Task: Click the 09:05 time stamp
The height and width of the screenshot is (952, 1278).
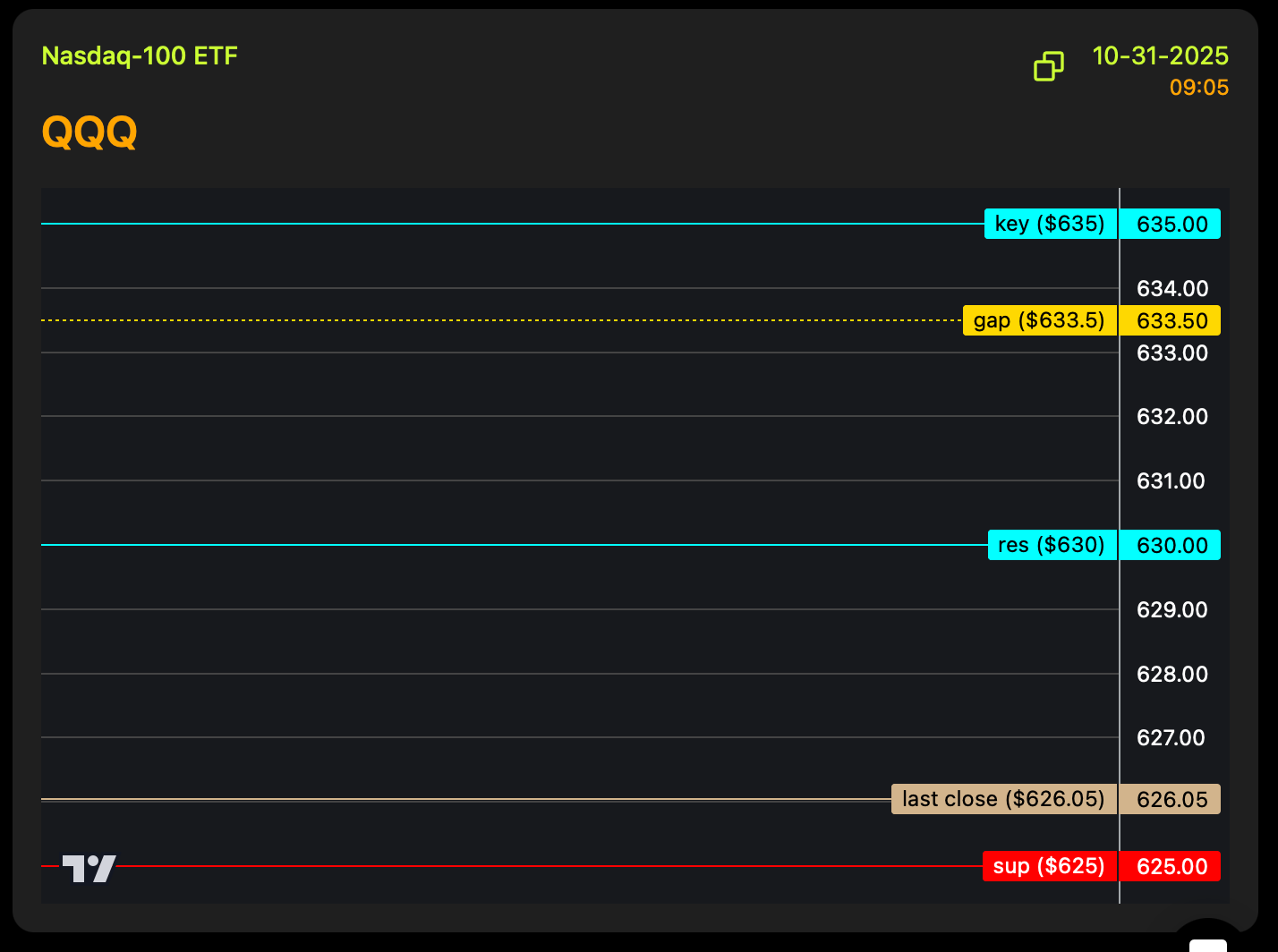Action: [1198, 88]
